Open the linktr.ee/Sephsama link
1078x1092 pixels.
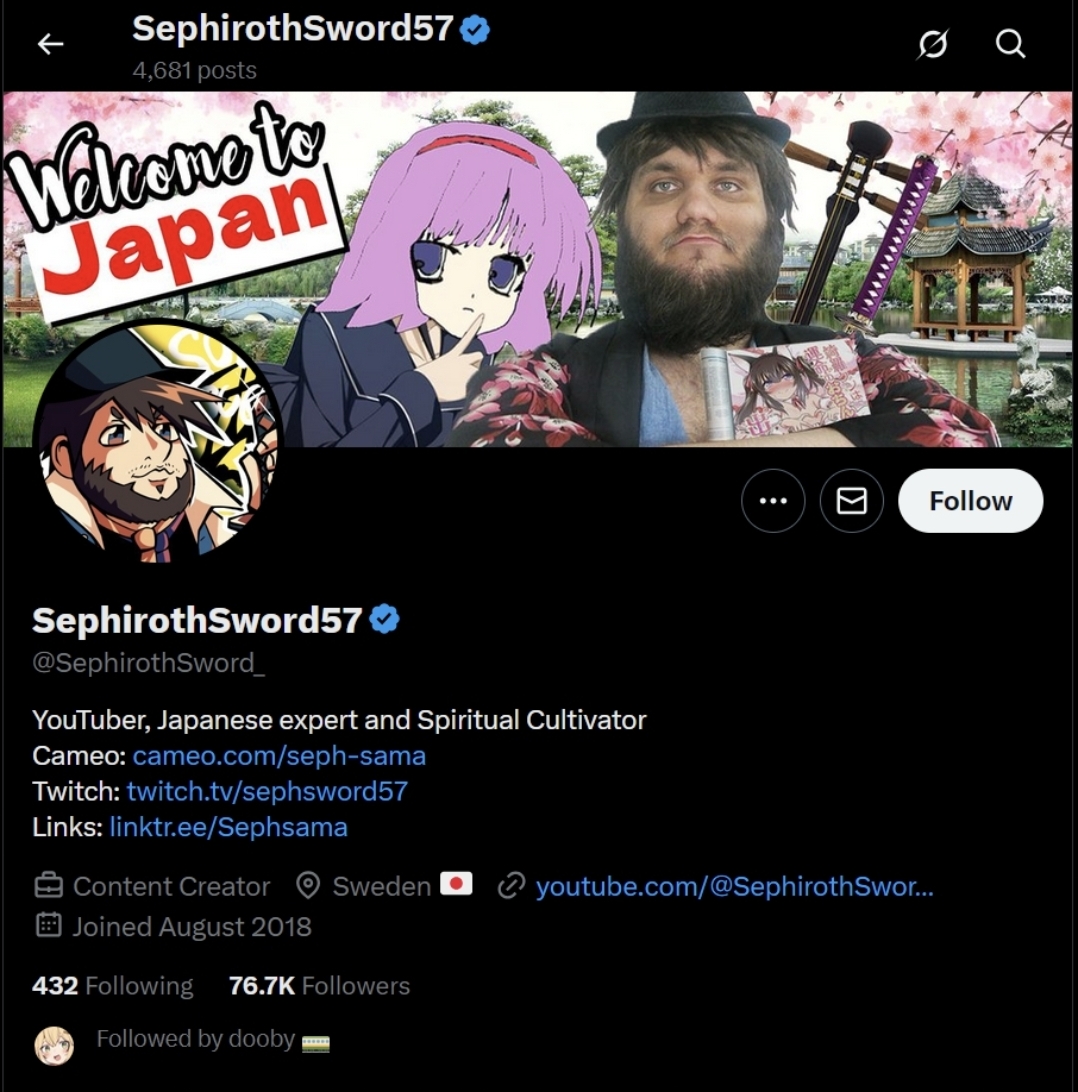228,827
